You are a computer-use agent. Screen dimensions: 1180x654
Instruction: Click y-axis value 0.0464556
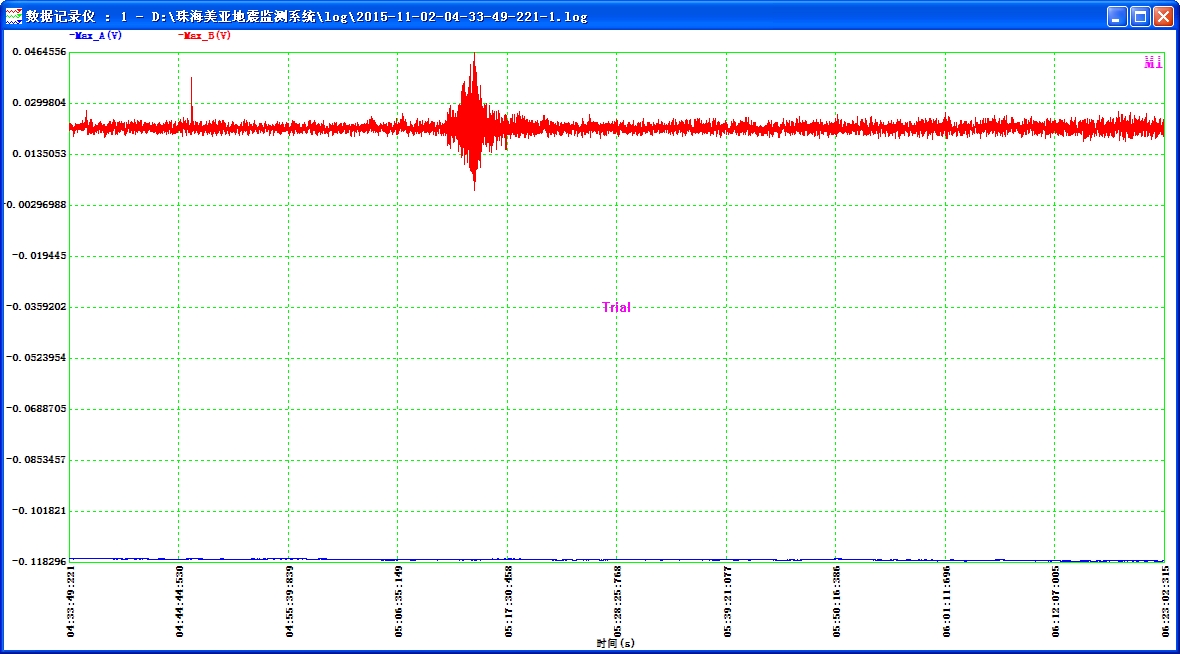pyautogui.click(x=39, y=52)
